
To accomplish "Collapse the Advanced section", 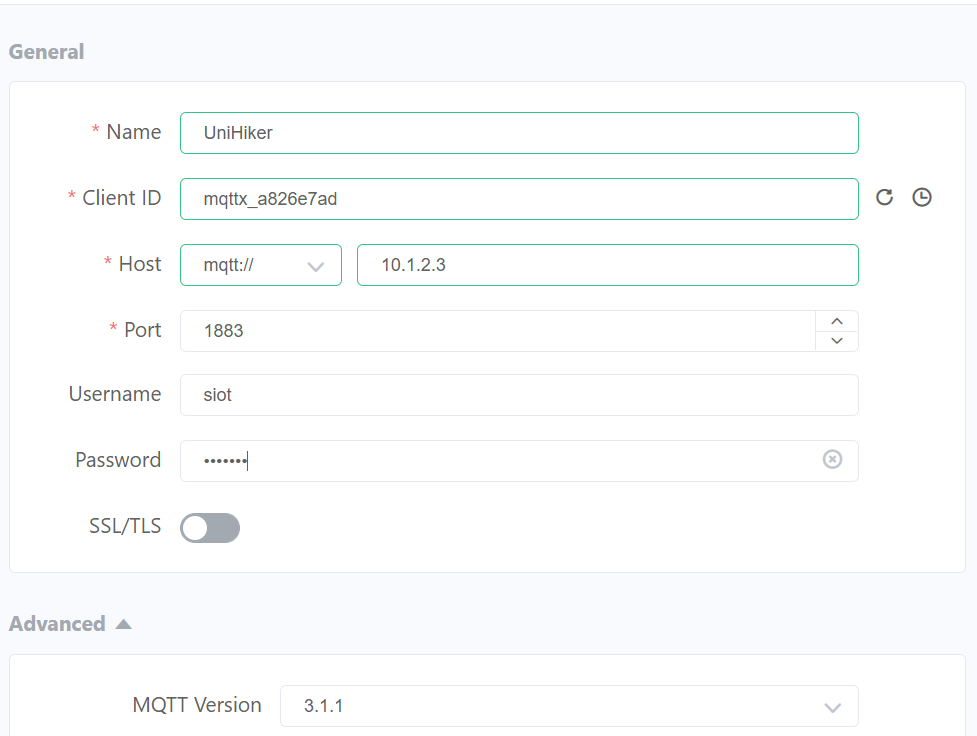I will click(70, 624).
